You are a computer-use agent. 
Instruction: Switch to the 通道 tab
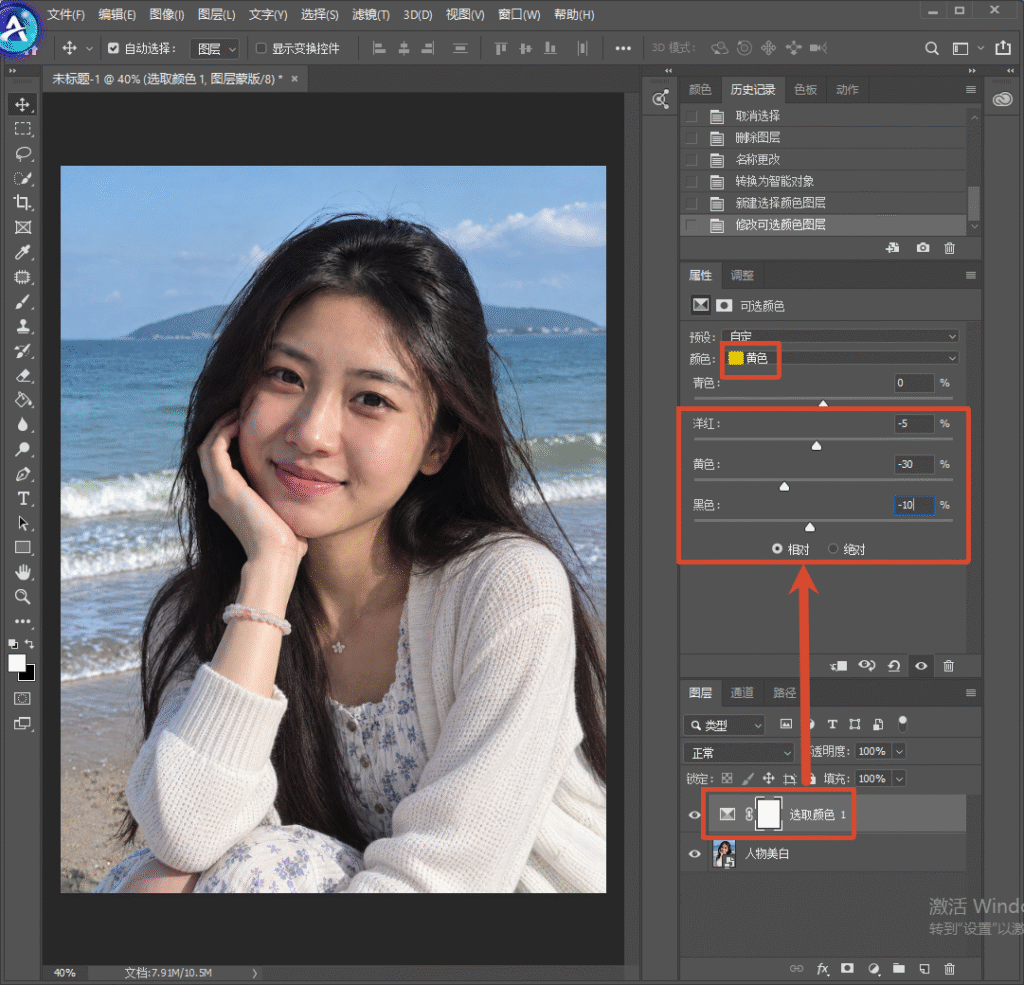(742, 692)
